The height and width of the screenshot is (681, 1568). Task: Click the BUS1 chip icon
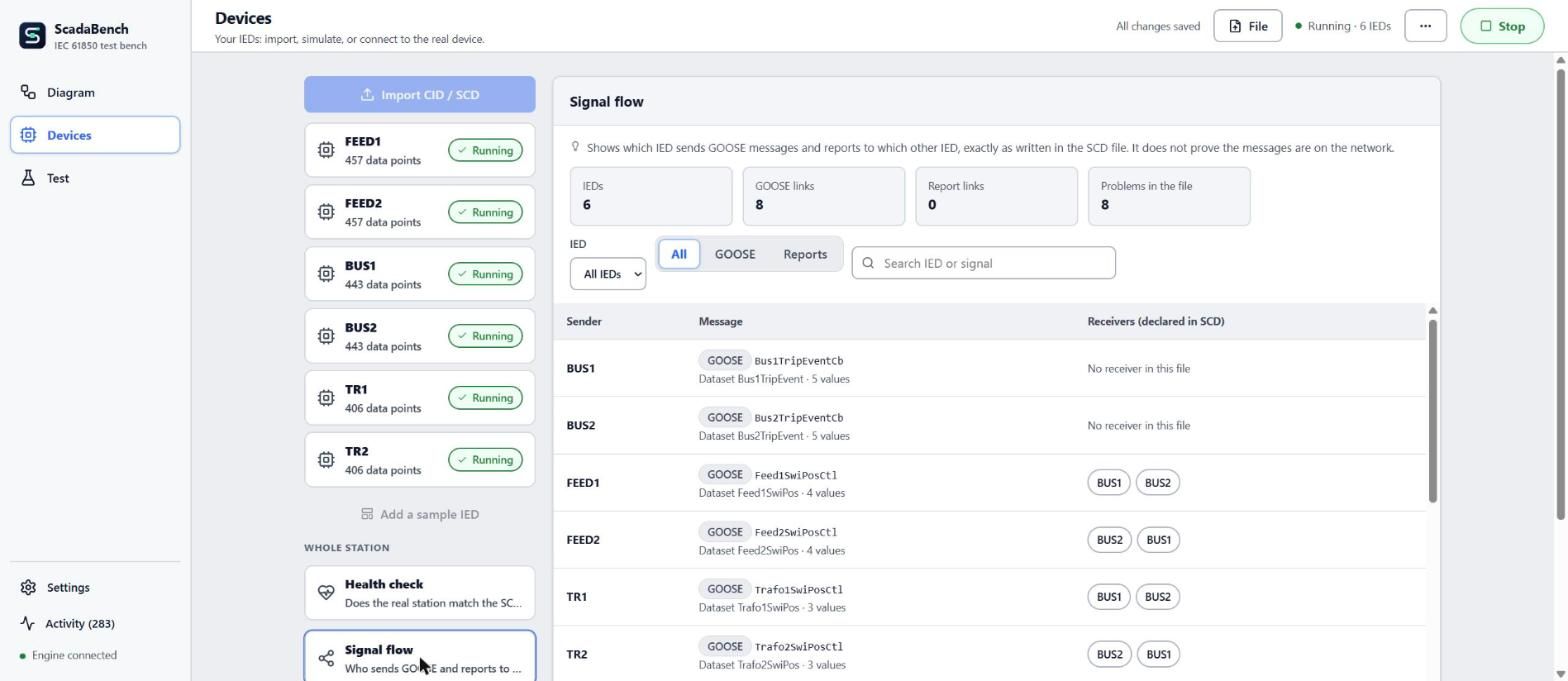tap(326, 274)
